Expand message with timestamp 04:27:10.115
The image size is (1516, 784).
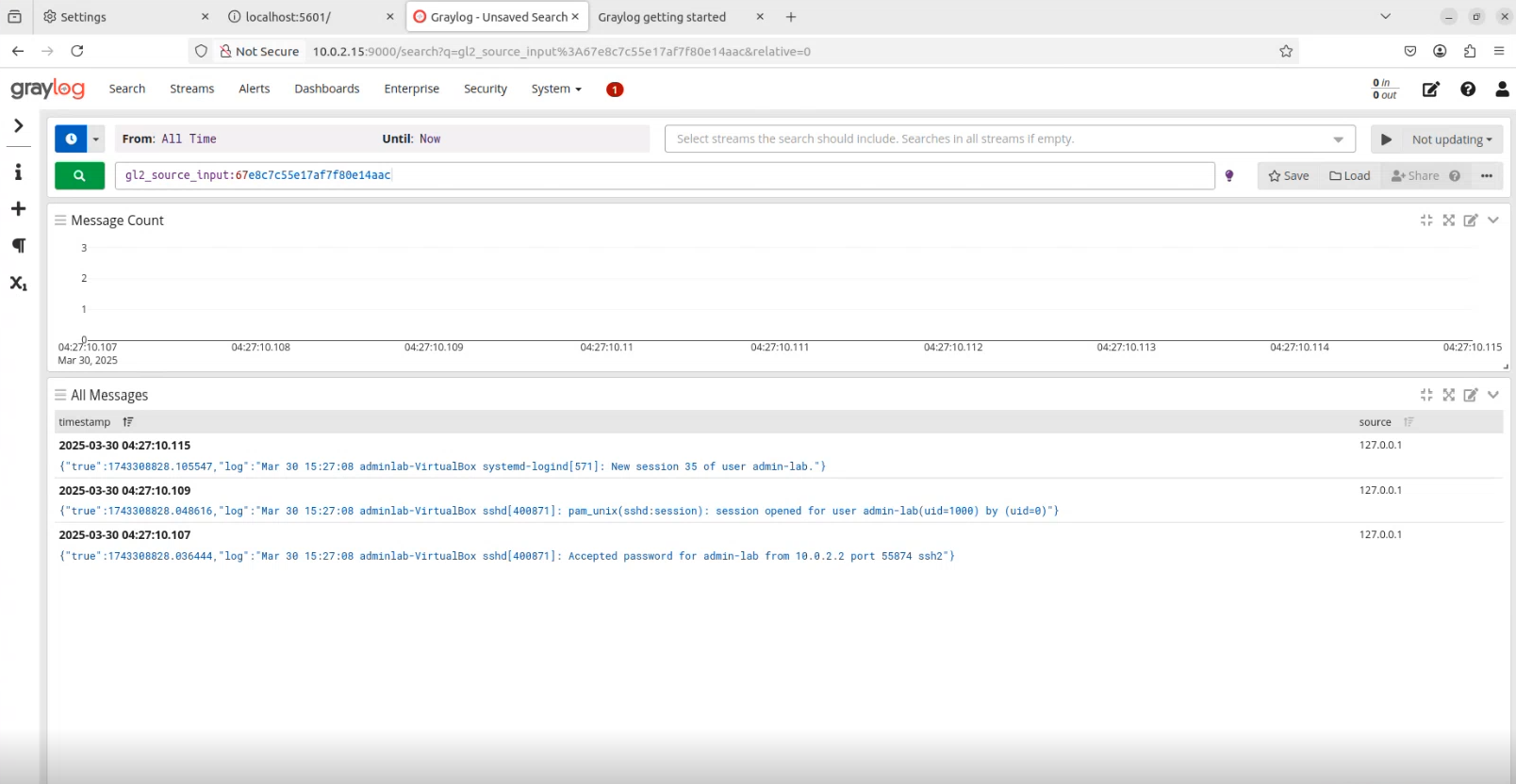(124, 446)
